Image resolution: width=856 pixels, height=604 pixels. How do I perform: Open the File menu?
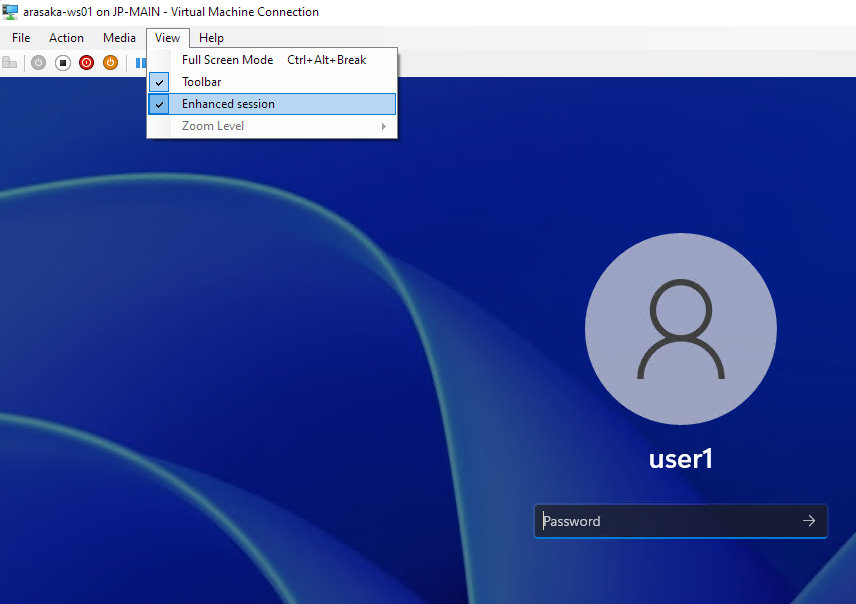pyautogui.click(x=21, y=38)
